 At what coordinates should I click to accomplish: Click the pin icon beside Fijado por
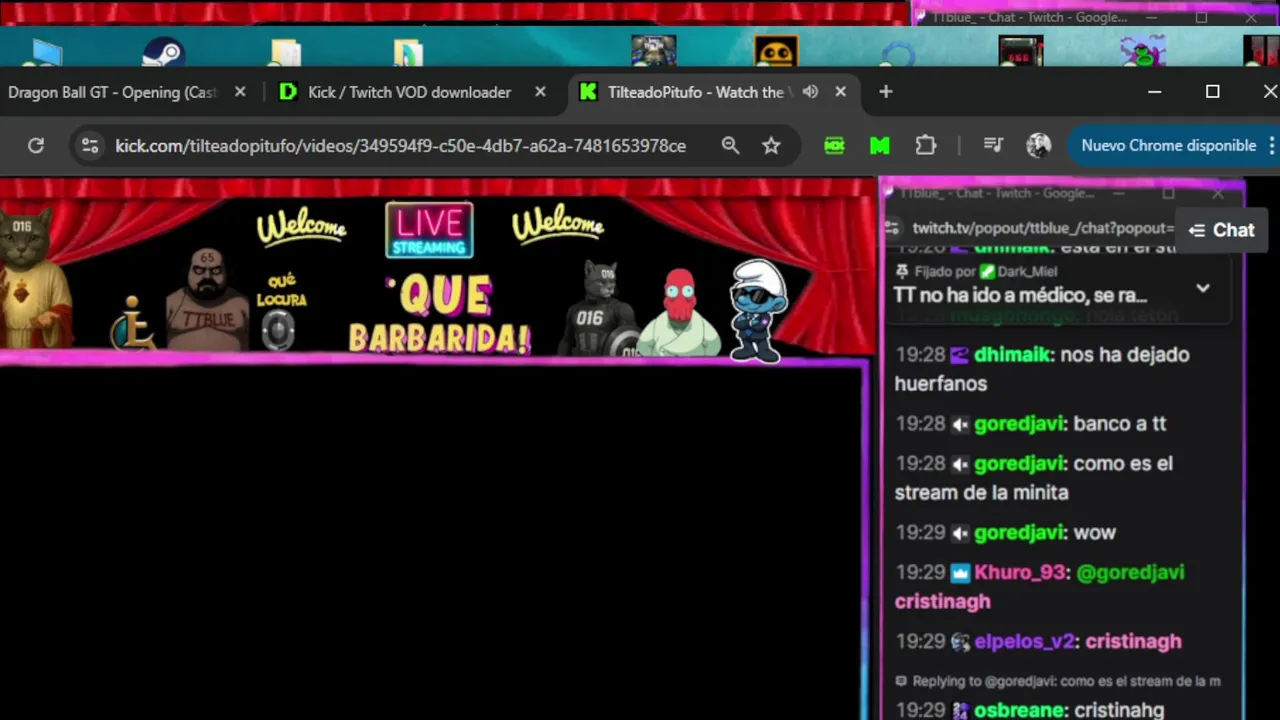[x=903, y=272]
